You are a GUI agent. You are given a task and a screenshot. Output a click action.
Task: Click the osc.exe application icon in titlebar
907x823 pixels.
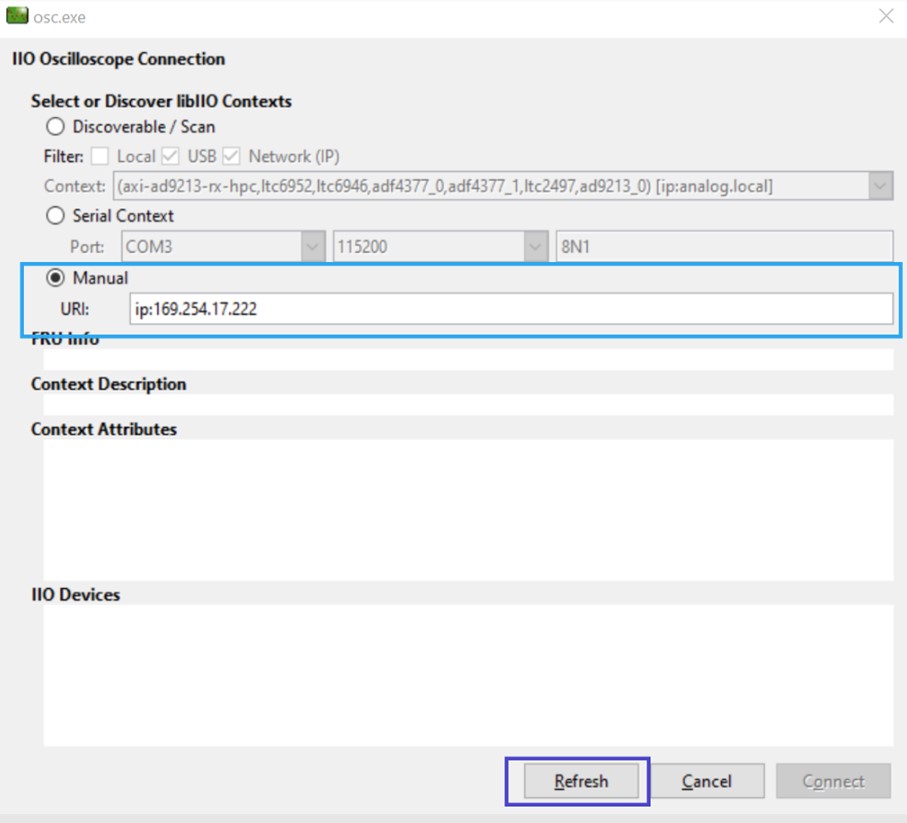(14, 16)
